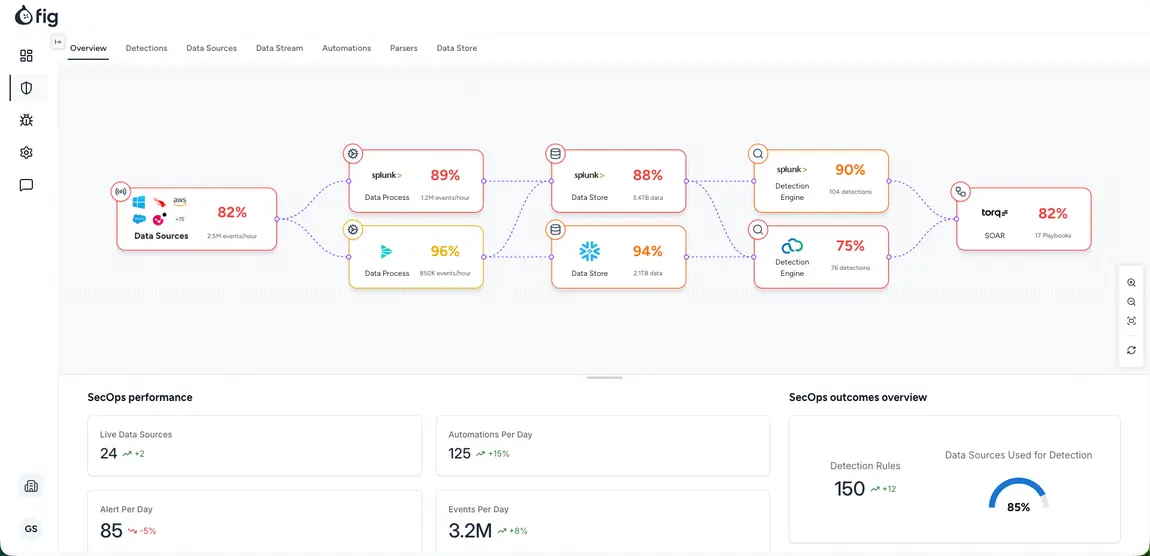
Task: Click the zoom out magnifier control
Action: pyautogui.click(x=1132, y=301)
